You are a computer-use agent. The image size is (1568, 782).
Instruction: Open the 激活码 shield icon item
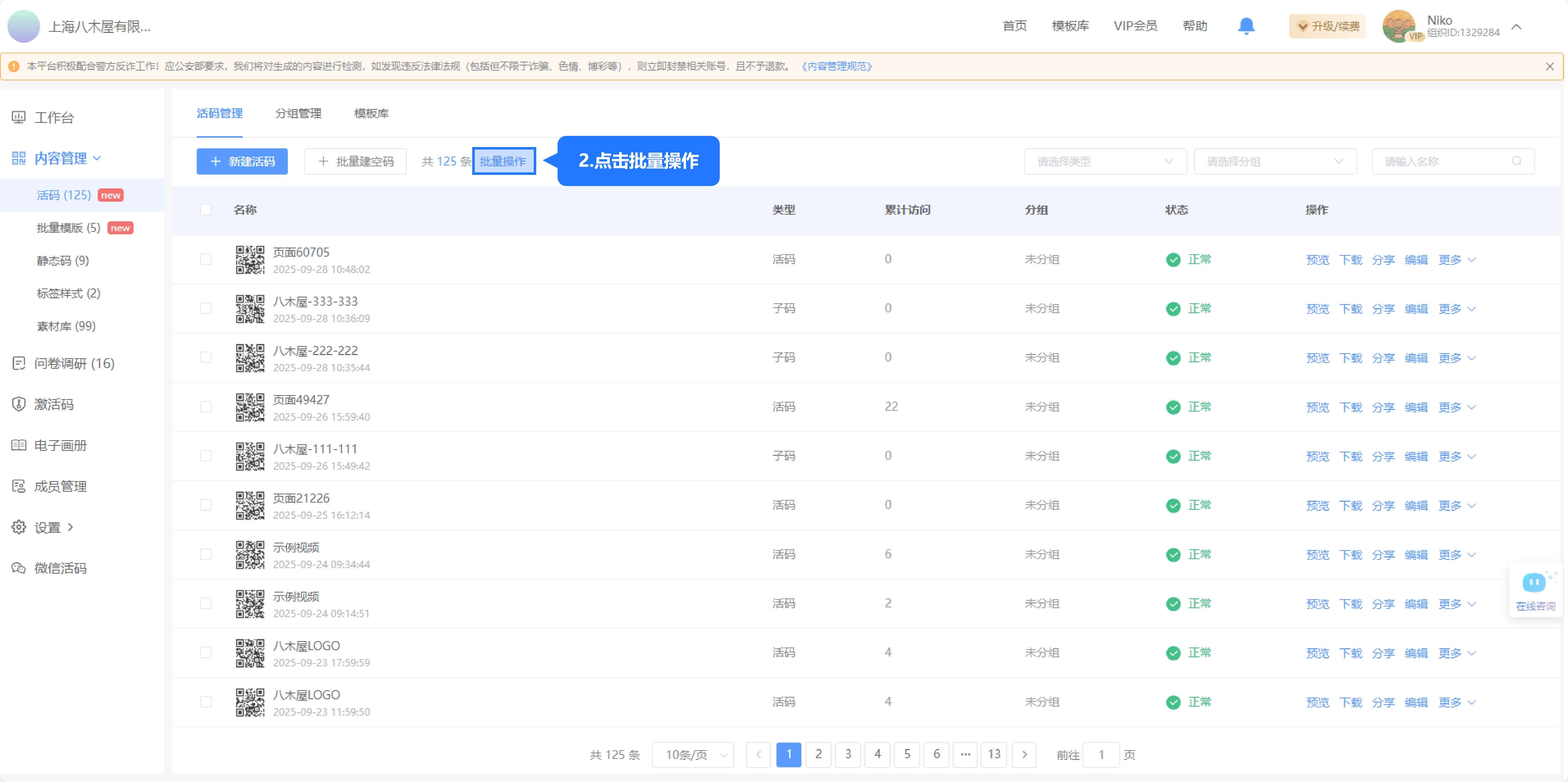[19, 404]
